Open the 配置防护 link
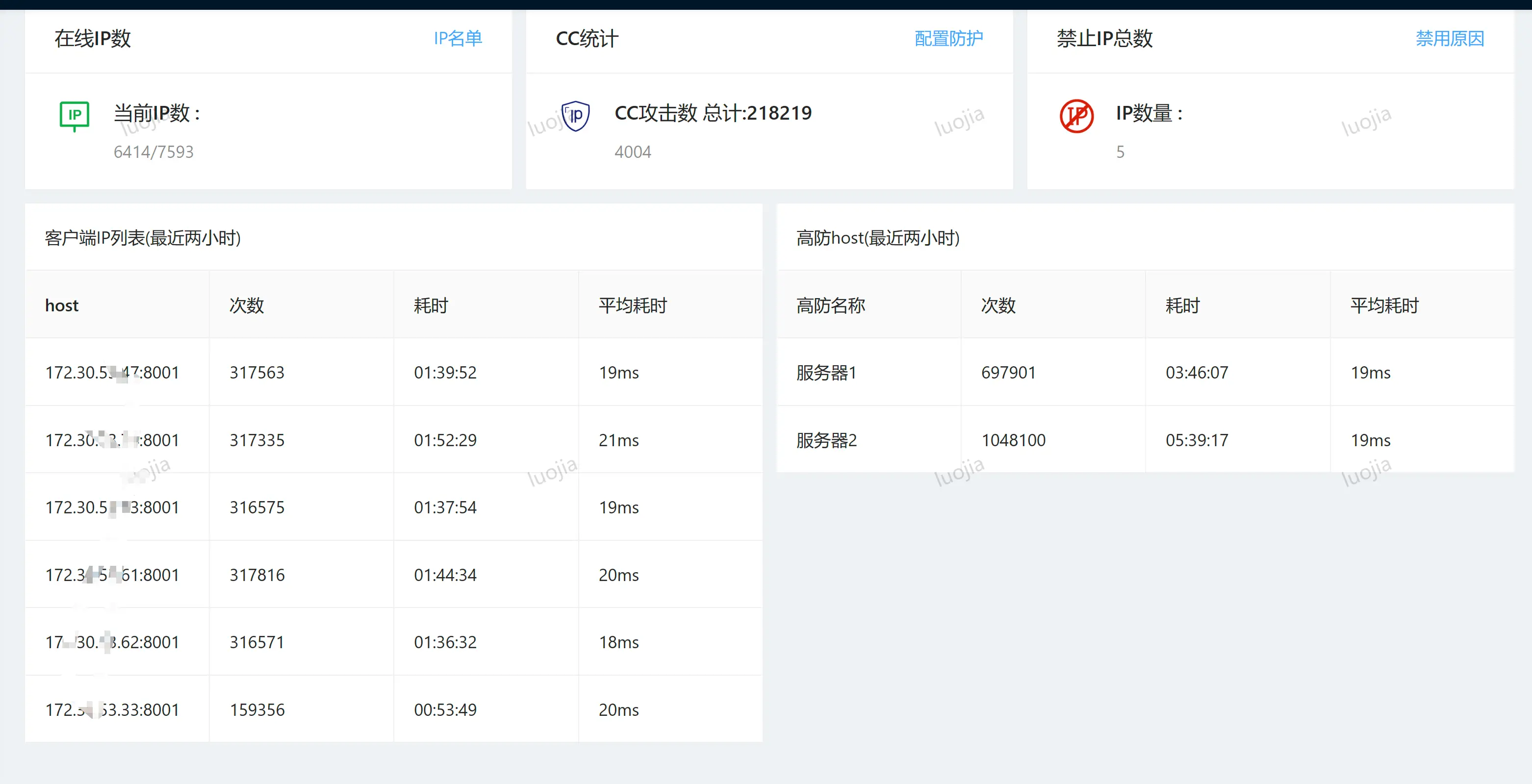The width and height of the screenshot is (1532, 784). [948, 39]
